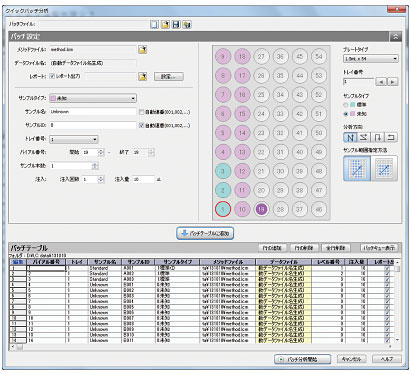This screenshot has width=412, height=374.
Task: Select the N-shaped analysis direction icon
Action: pyautogui.click(x=350, y=137)
